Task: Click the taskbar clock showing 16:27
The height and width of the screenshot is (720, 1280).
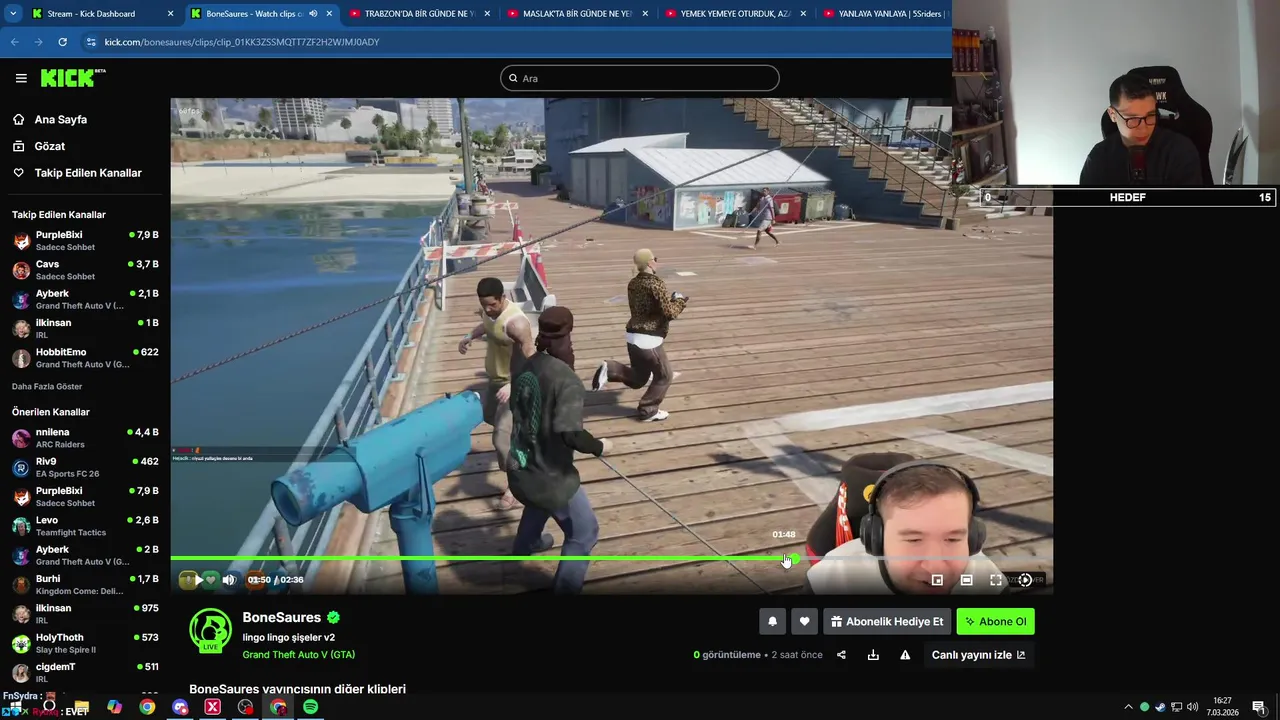Action: [x=1222, y=706]
